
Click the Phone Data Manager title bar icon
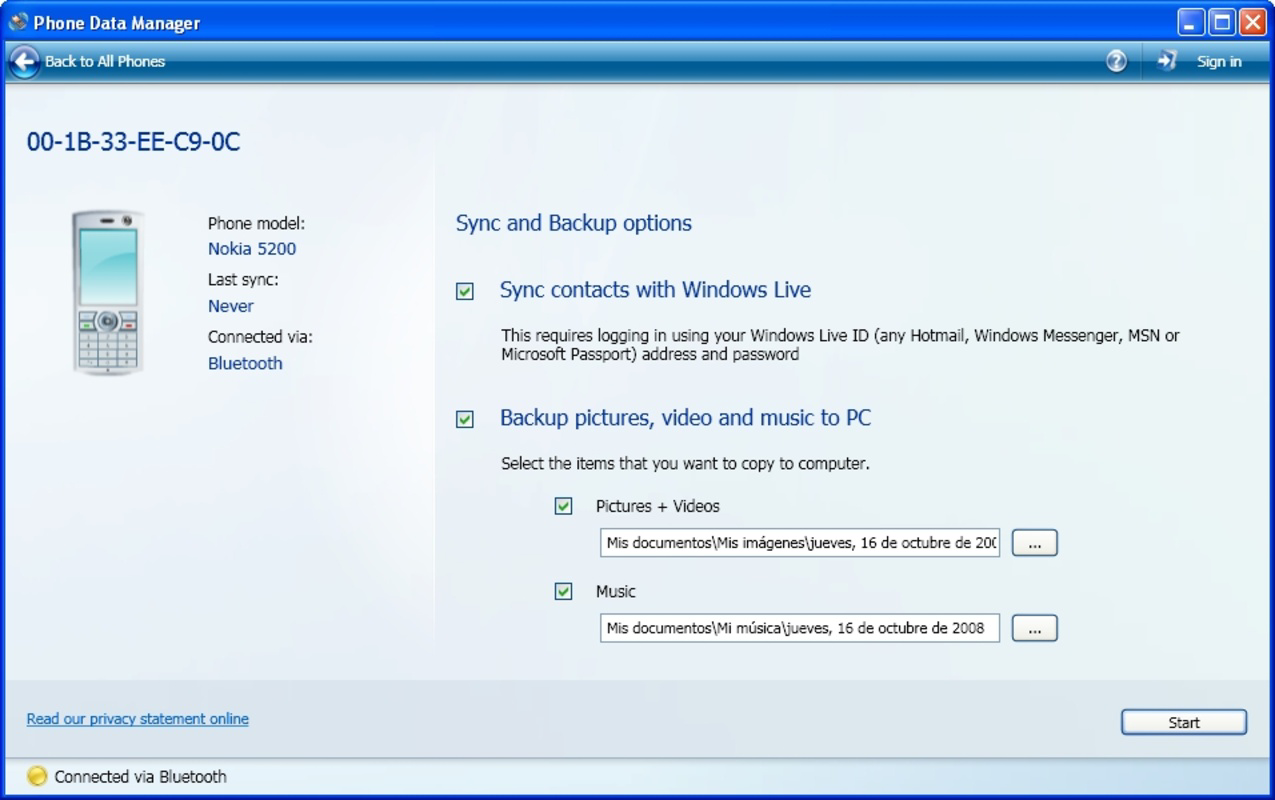[18, 22]
